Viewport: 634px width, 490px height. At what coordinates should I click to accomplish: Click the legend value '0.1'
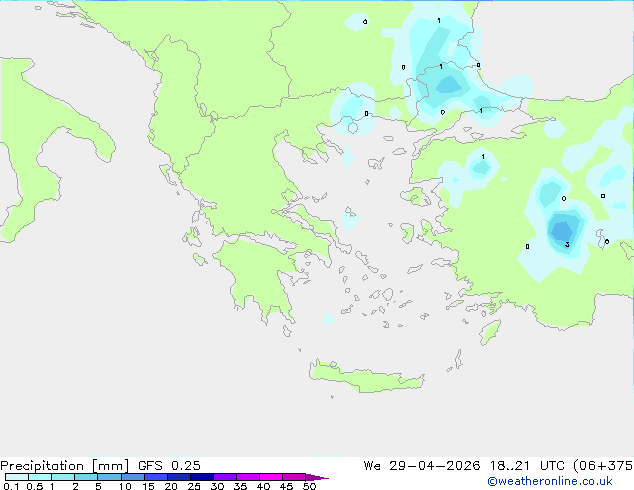click(x=11, y=486)
